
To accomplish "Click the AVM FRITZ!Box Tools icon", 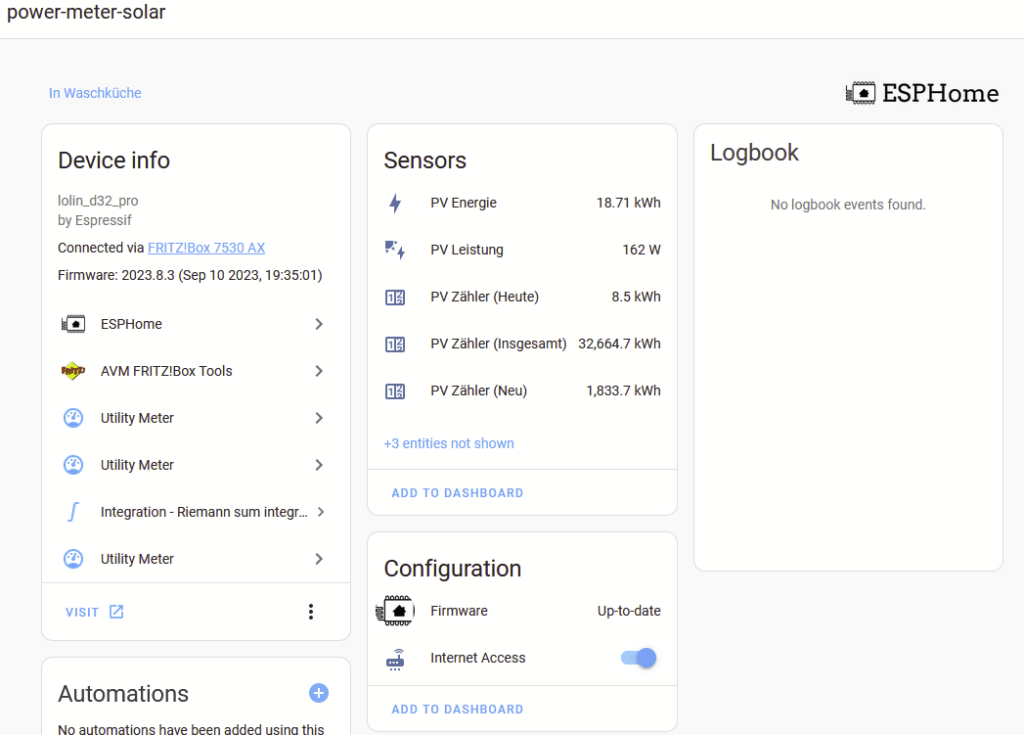I will click(x=73, y=371).
